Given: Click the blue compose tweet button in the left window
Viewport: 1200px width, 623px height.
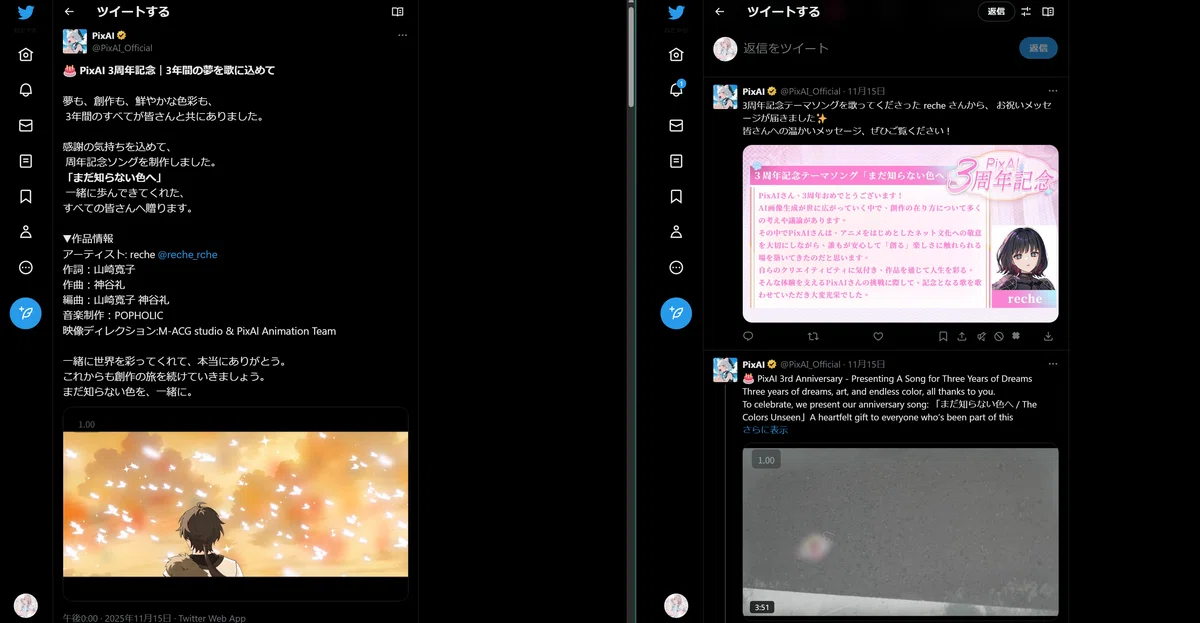Looking at the screenshot, I should coord(26,313).
